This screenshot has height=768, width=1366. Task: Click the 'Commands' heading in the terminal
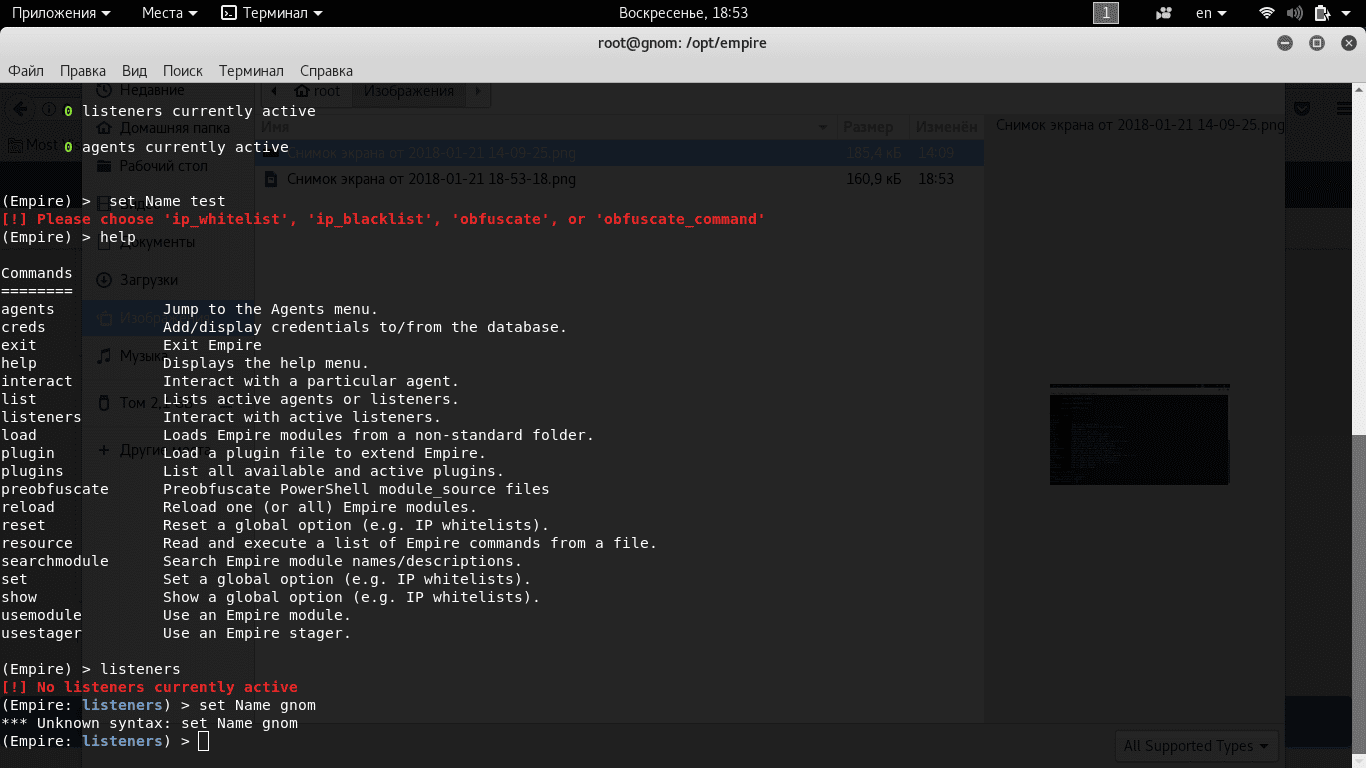pyautogui.click(x=37, y=273)
